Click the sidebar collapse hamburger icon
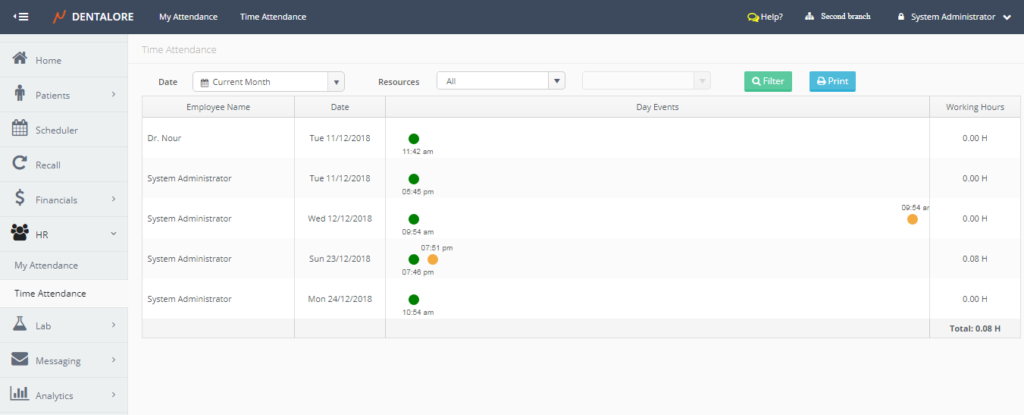The image size is (1024, 415). tap(20, 17)
